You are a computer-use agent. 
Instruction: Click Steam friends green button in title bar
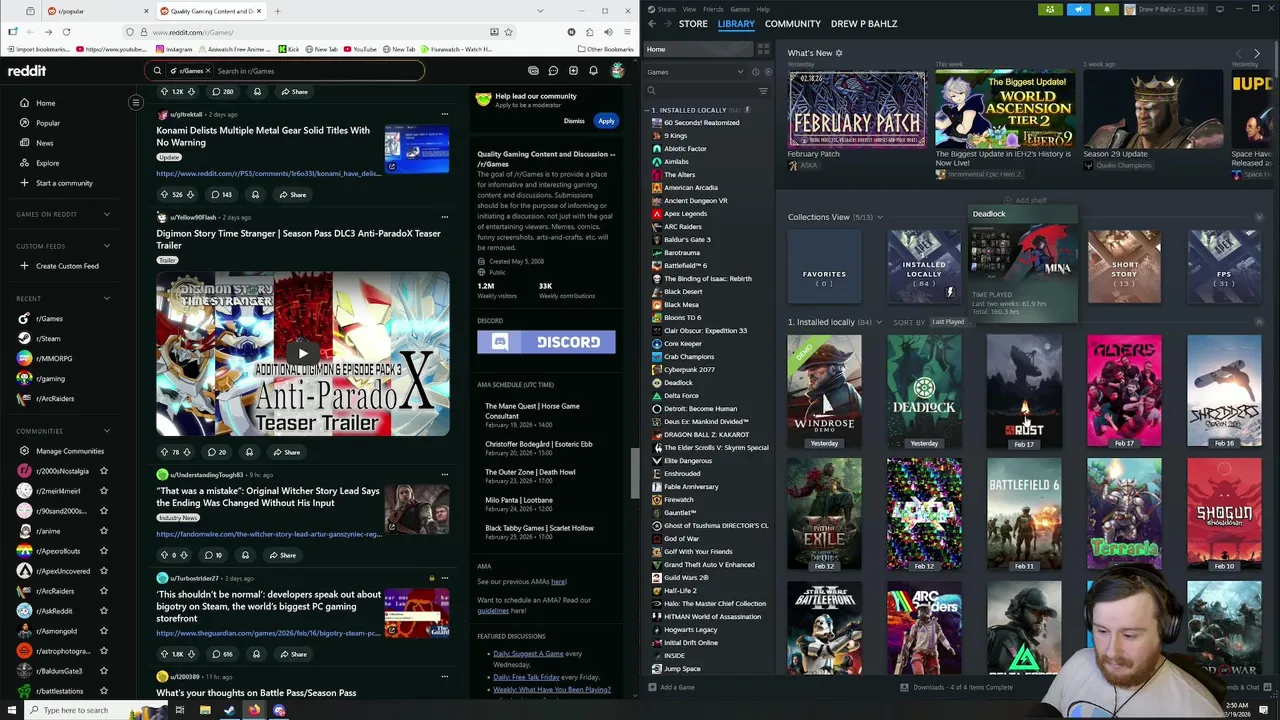point(1050,9)
